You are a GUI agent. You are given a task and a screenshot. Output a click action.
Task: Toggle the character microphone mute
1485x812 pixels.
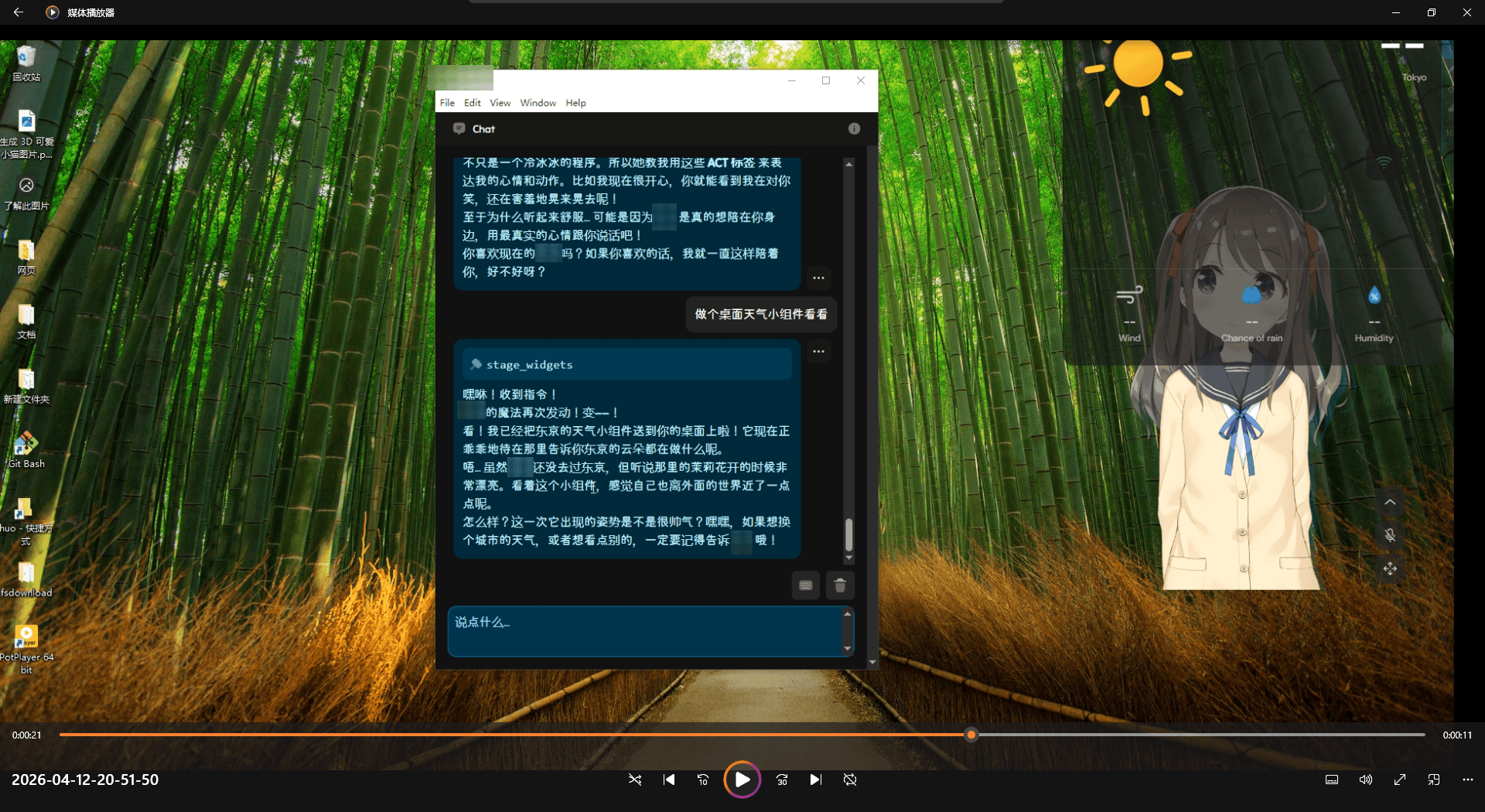pos(1390,535)
